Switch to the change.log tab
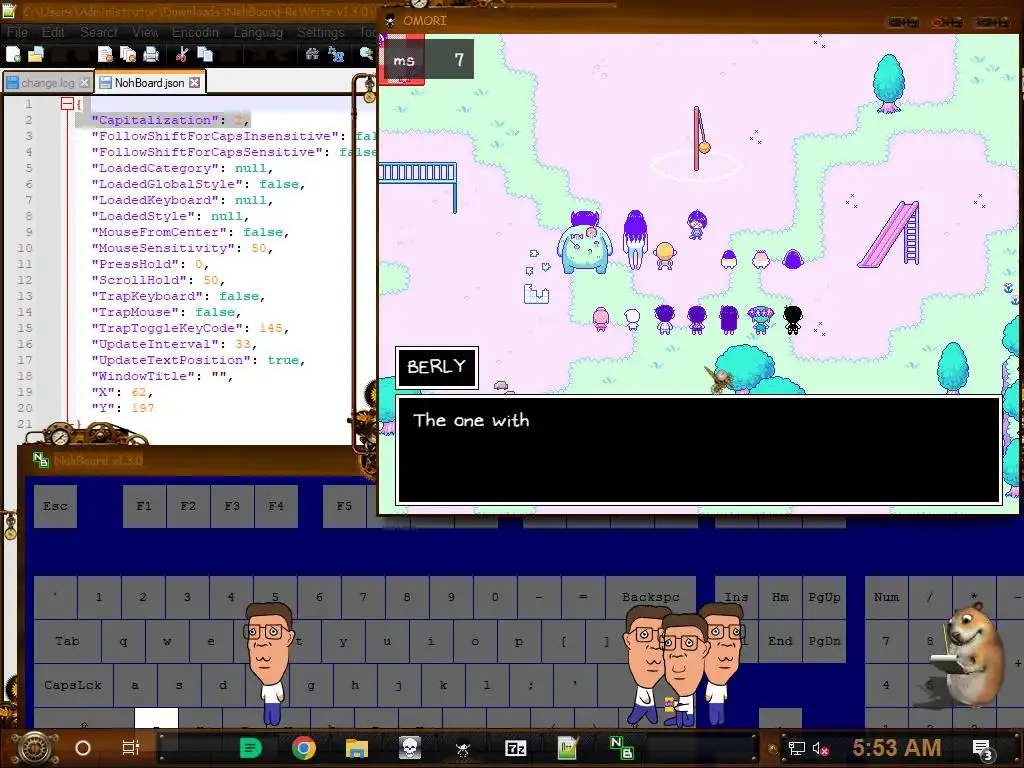This screenshot has height=768, width=1024. click(x=48, y=83)
